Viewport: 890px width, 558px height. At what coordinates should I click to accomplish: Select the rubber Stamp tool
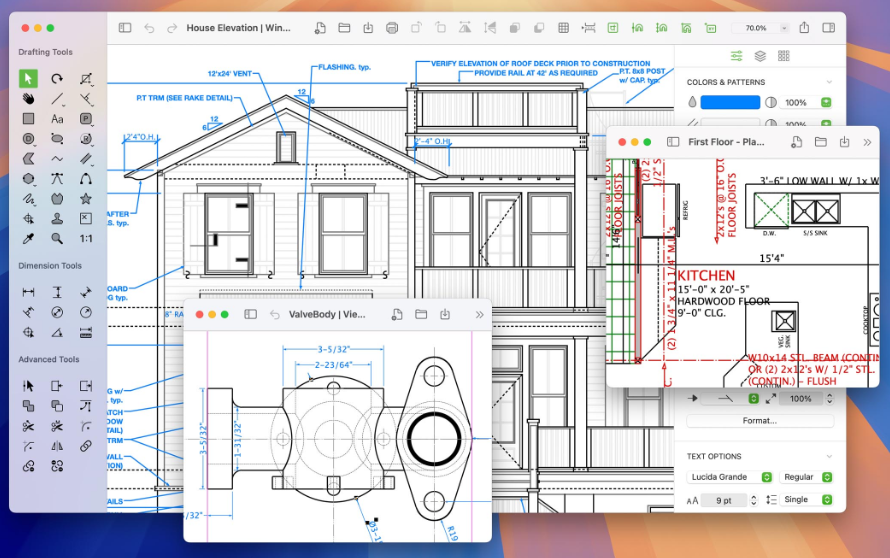click(x=57, y=219)
